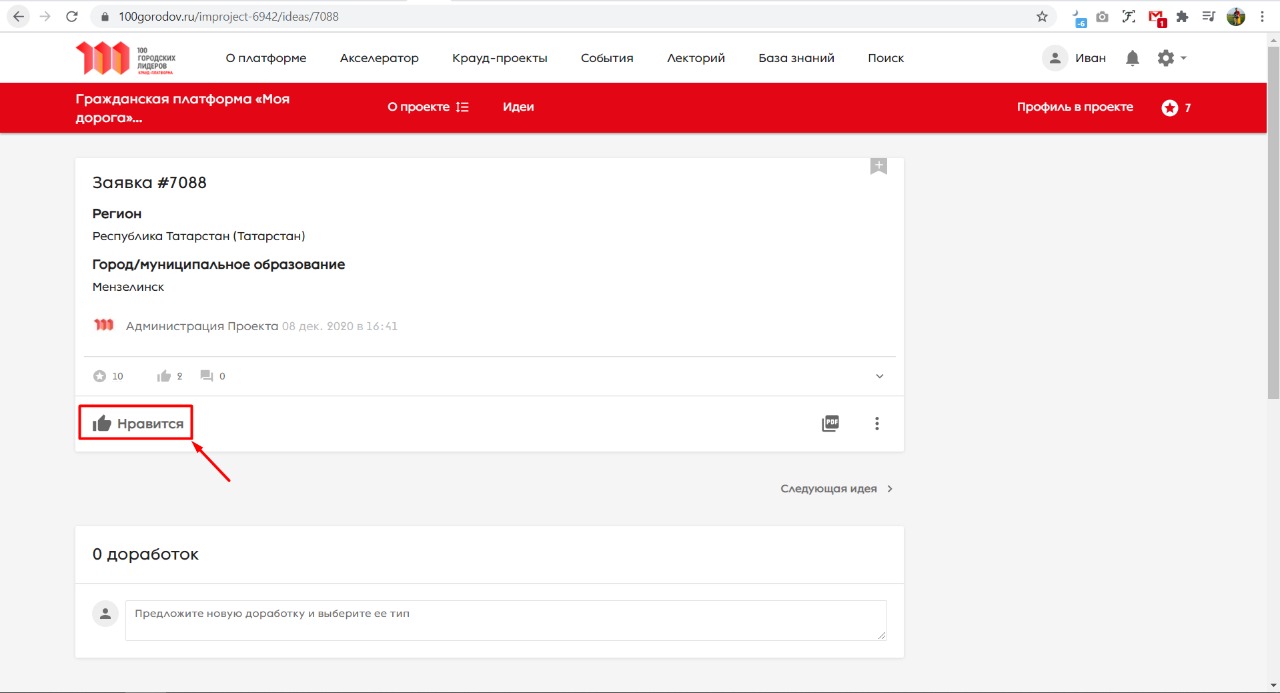Click the thumbs-up likes count icon
Viewport: 1280px width, 693px height.
164,376
